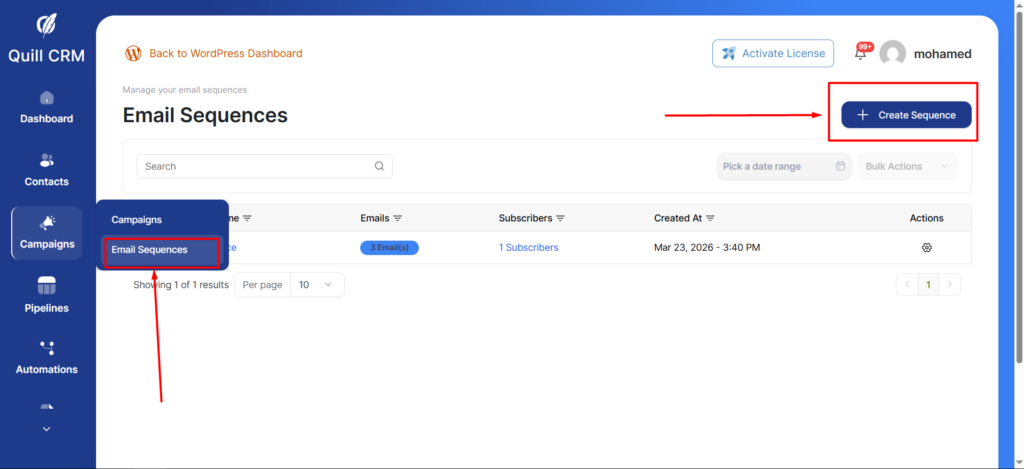The image size is (1024, 469).
Task: Select Campaigns in the flyout submenu
Action: point(136,220)
